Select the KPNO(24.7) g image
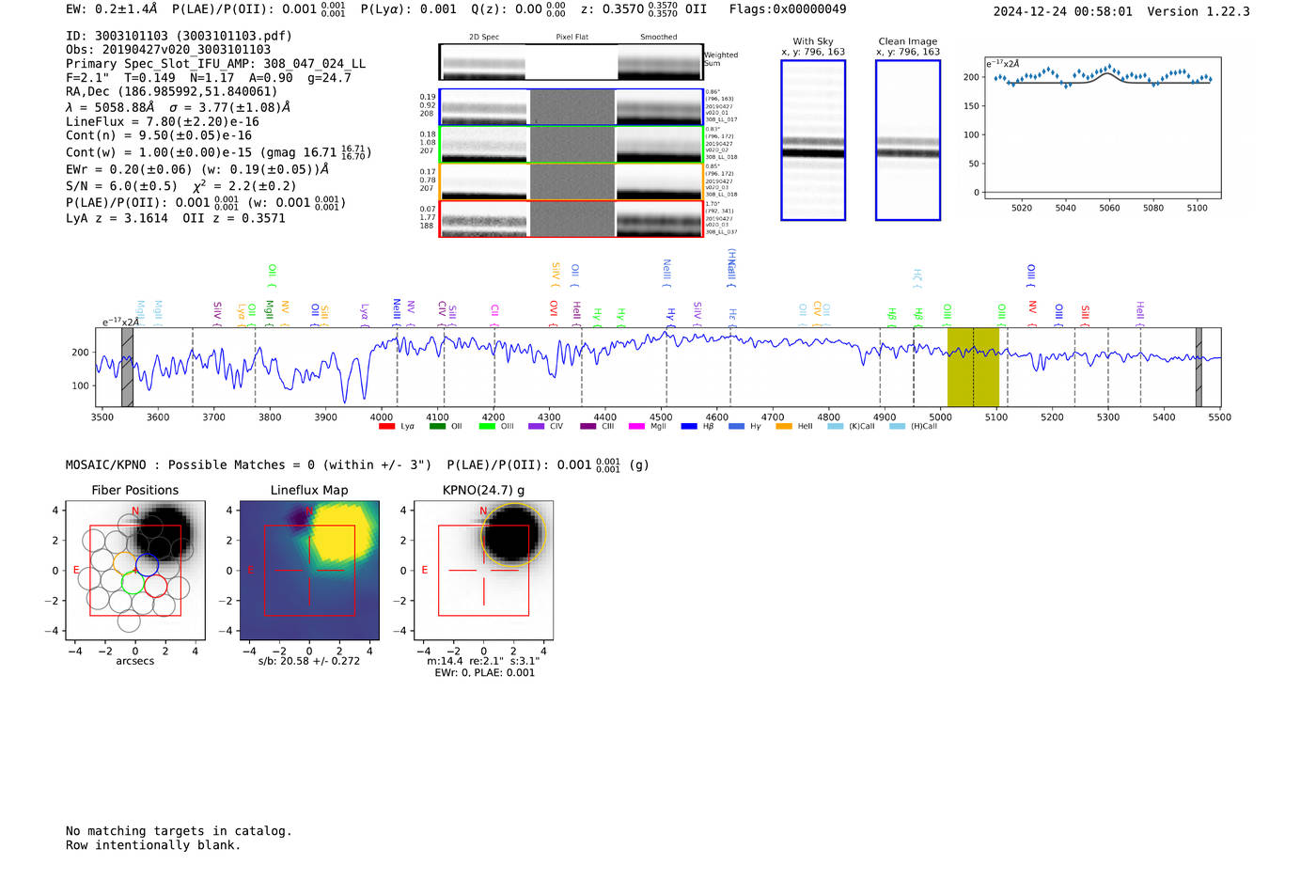The height and width of the screenshot is (896, 1316). click(x=483, y=571)
